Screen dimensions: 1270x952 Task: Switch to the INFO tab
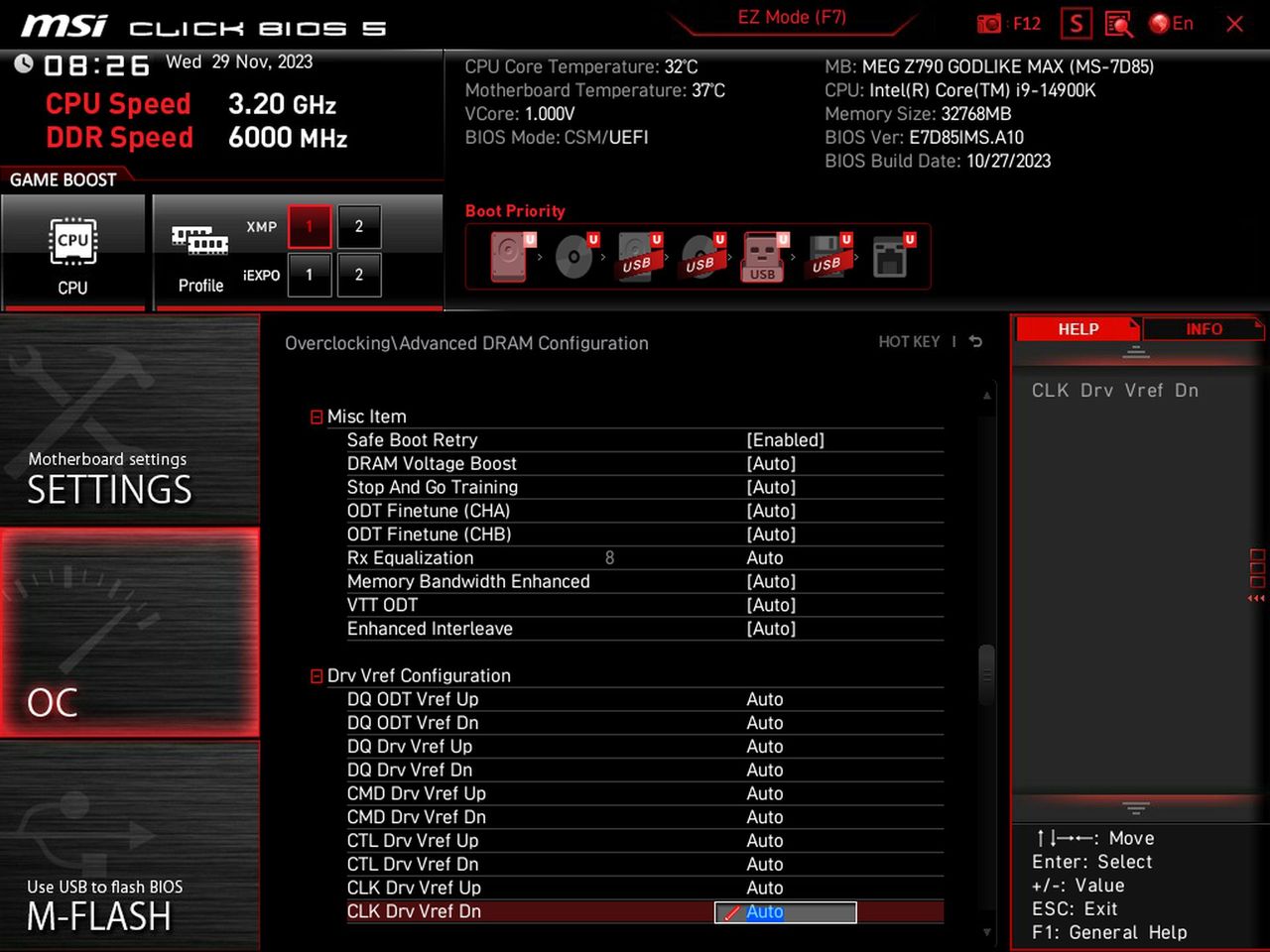[x=1204, y=329]
